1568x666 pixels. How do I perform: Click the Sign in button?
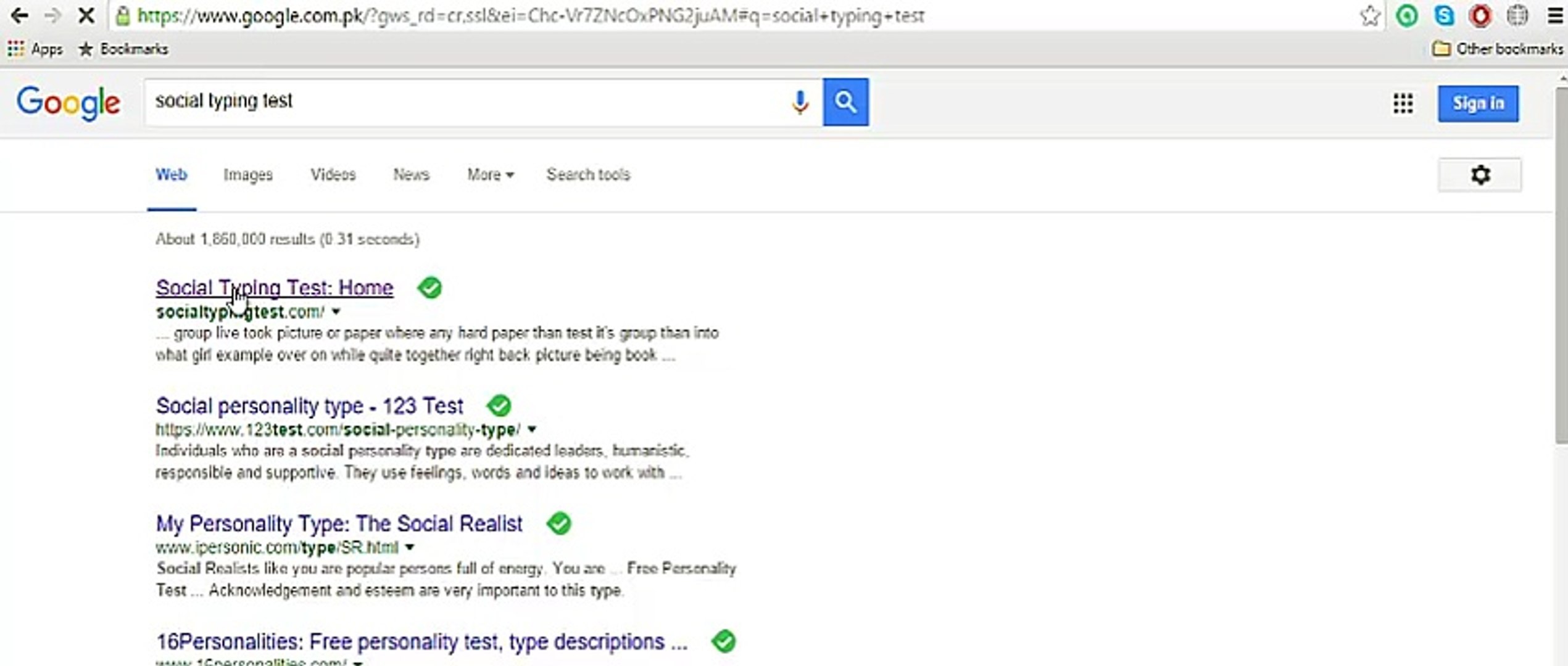(x=1478, y=104)
